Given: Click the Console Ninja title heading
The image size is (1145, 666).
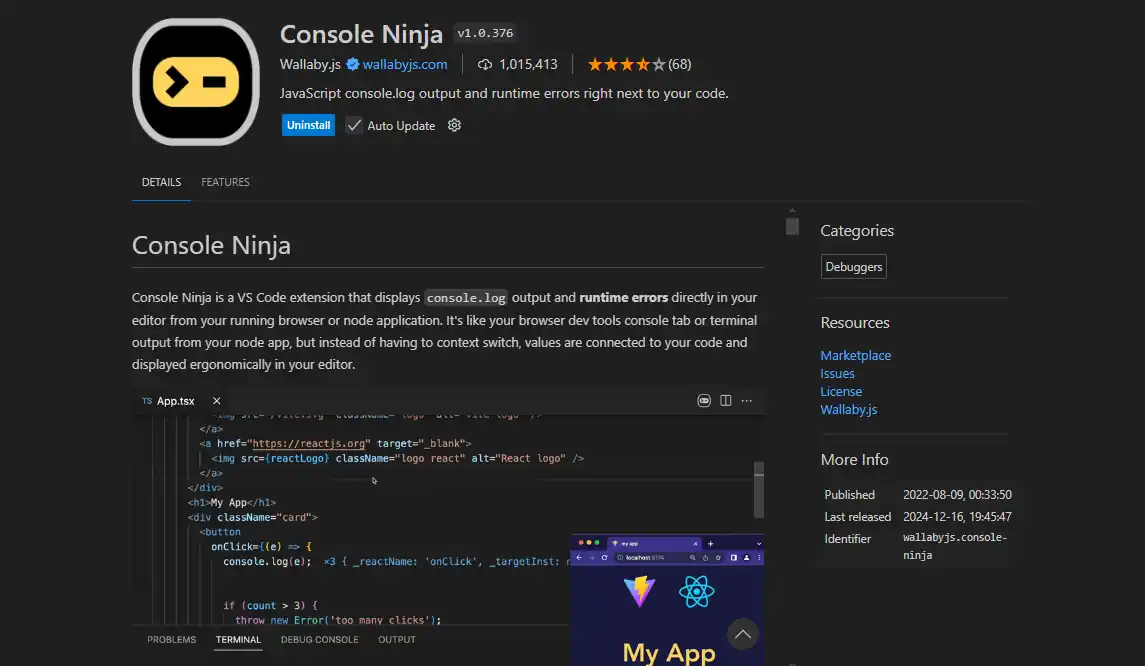Looking at the screenshot, I should point(361,34).
